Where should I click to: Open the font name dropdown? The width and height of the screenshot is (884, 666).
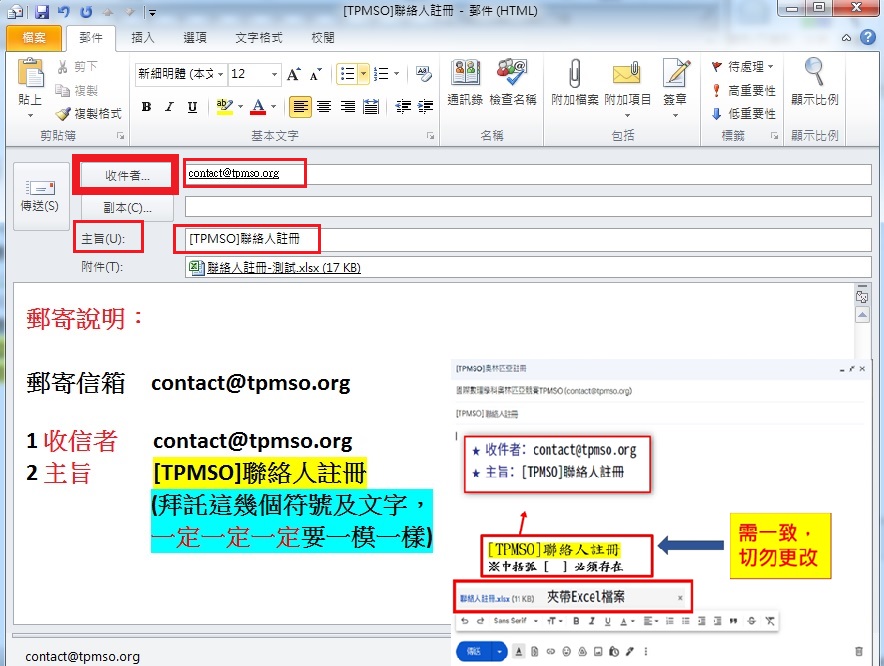pos(220,74)
